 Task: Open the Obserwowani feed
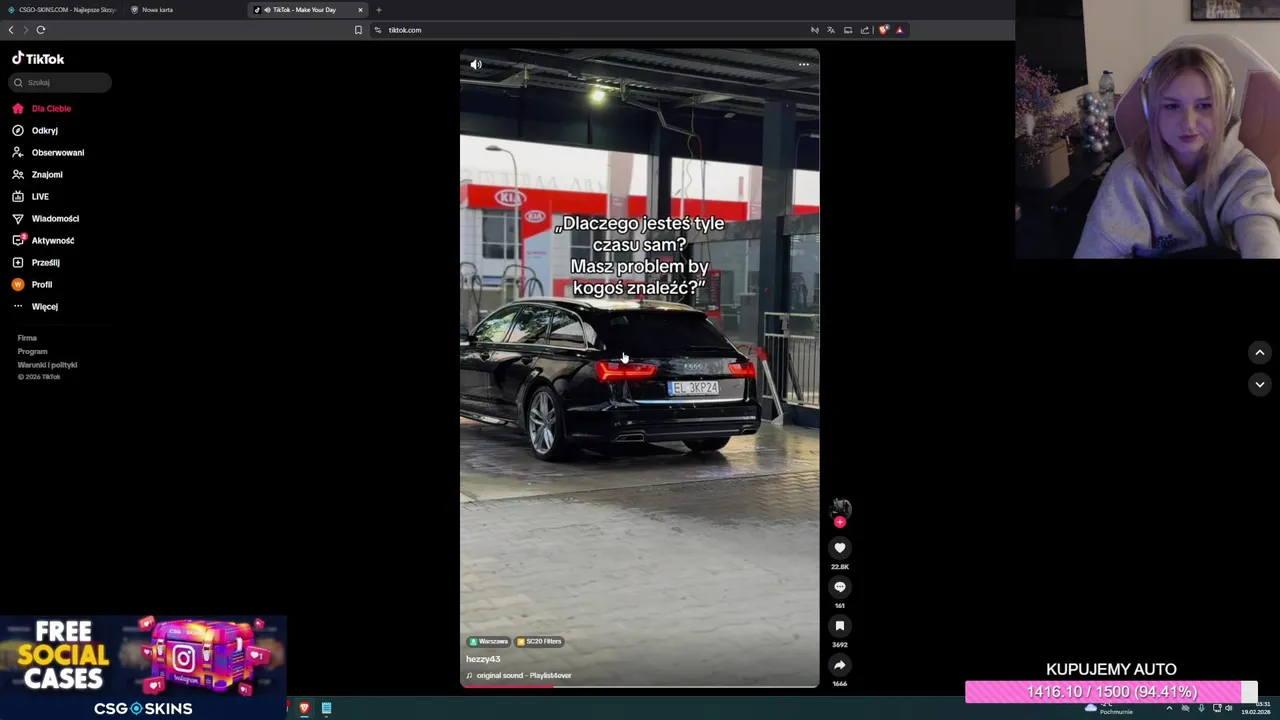49,152
